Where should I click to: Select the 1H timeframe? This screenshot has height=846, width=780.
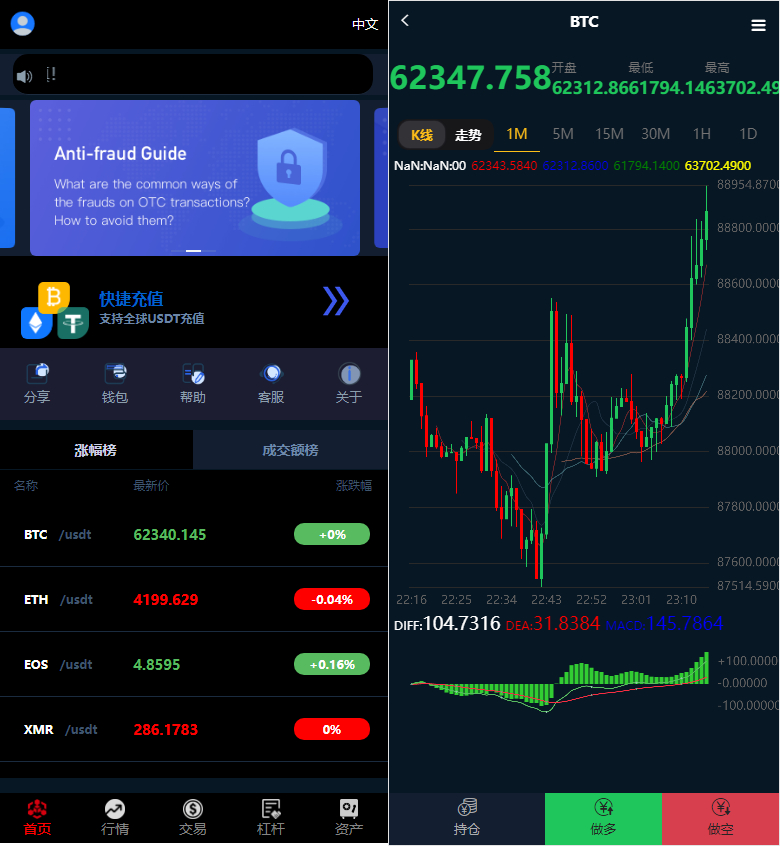tap(702, 134)
